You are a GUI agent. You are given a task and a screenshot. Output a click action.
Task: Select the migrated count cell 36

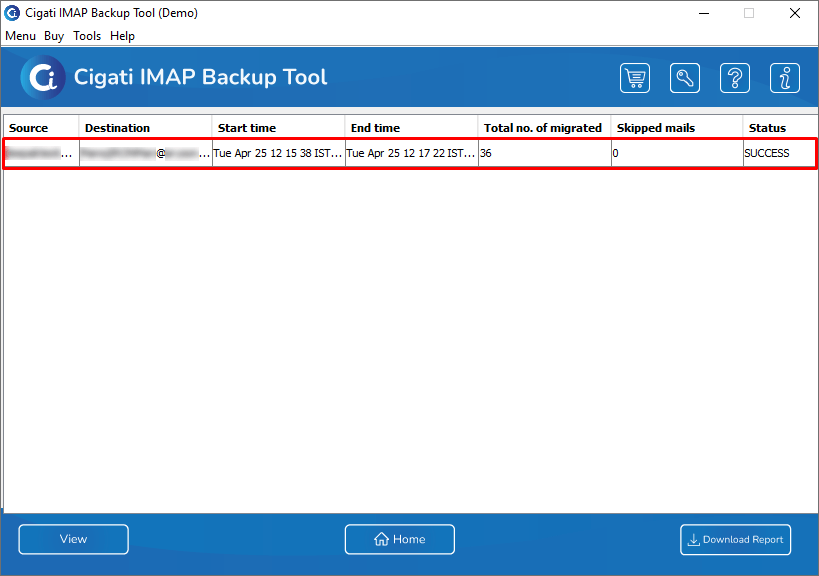[545, 154]
